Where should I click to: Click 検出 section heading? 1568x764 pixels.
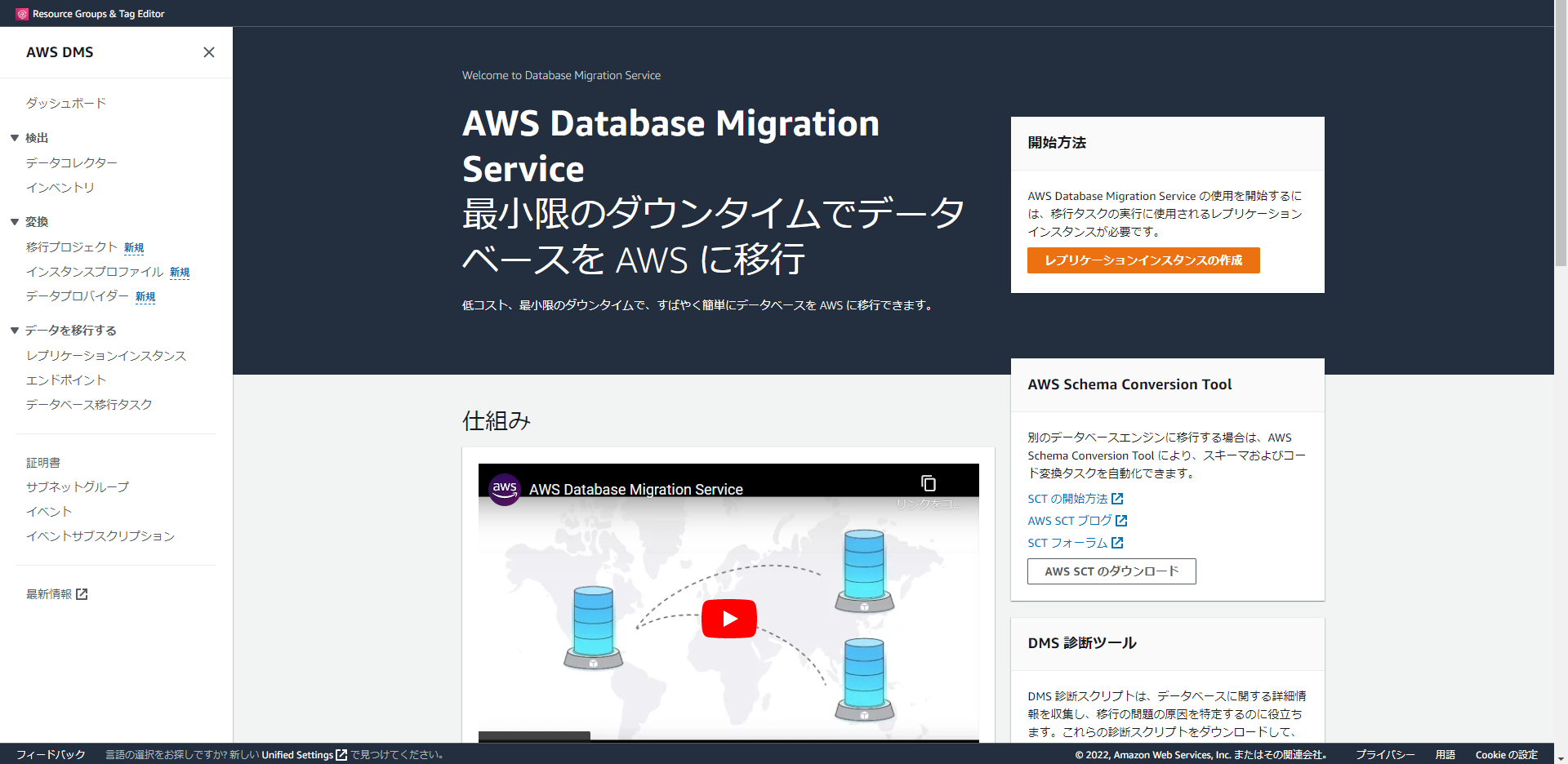pos(37,138)
